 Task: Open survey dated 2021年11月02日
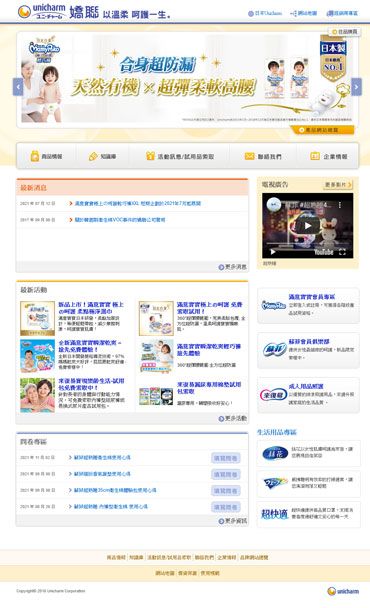click(x=102, y=458)
